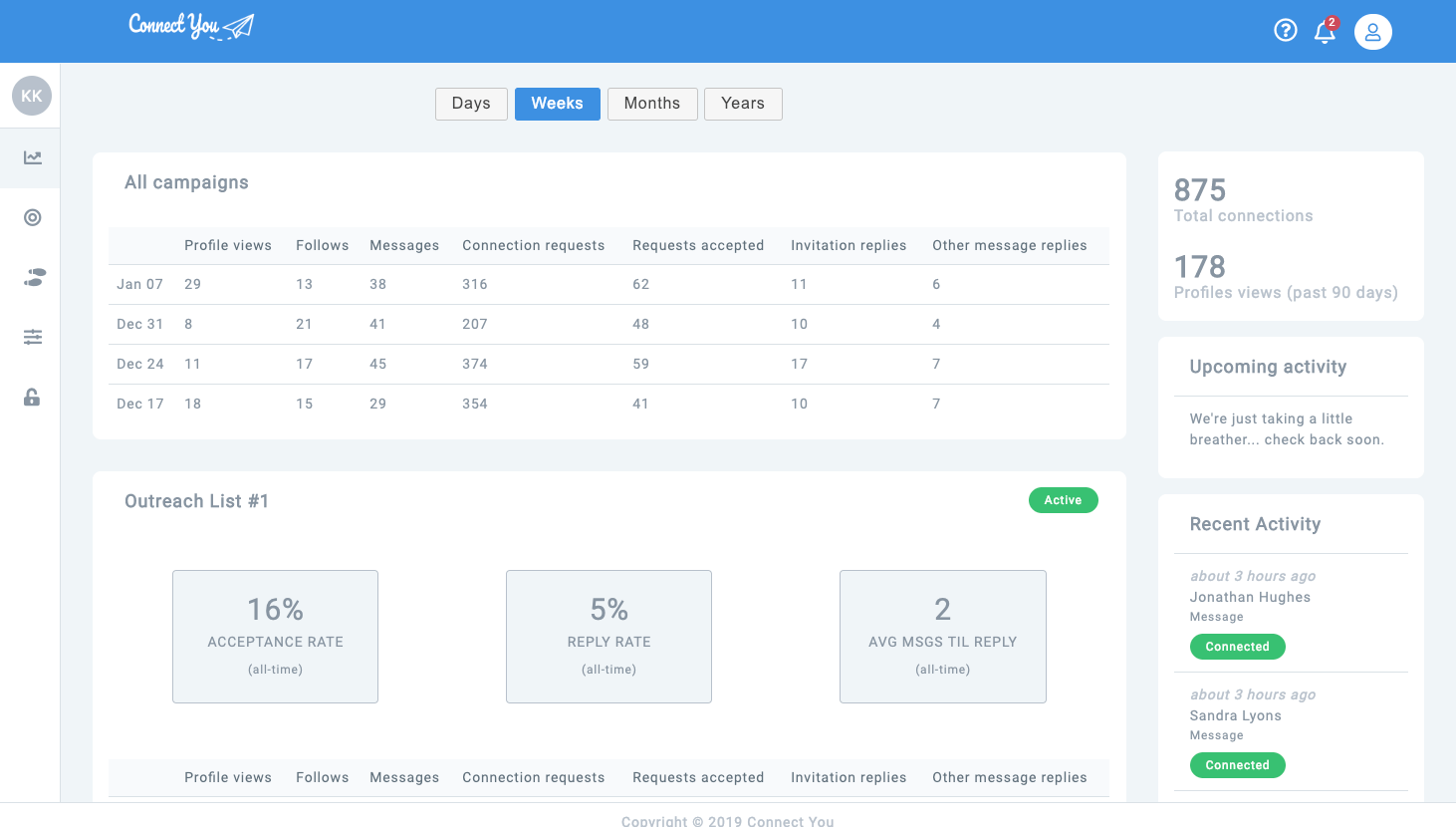
Task: Click the Recent Activity heading
Action: [x=1255, y=524]
